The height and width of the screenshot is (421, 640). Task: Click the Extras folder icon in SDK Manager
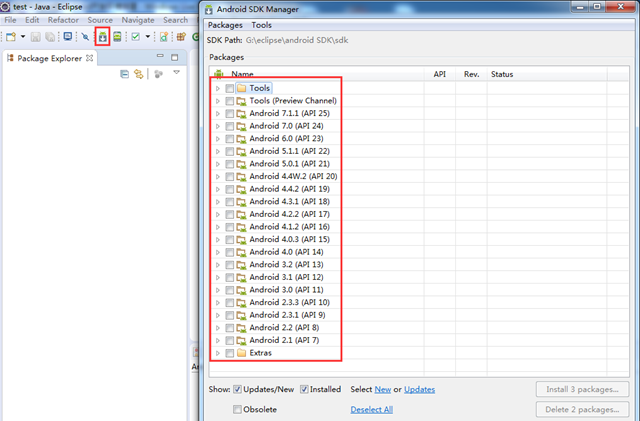(242, 353)
